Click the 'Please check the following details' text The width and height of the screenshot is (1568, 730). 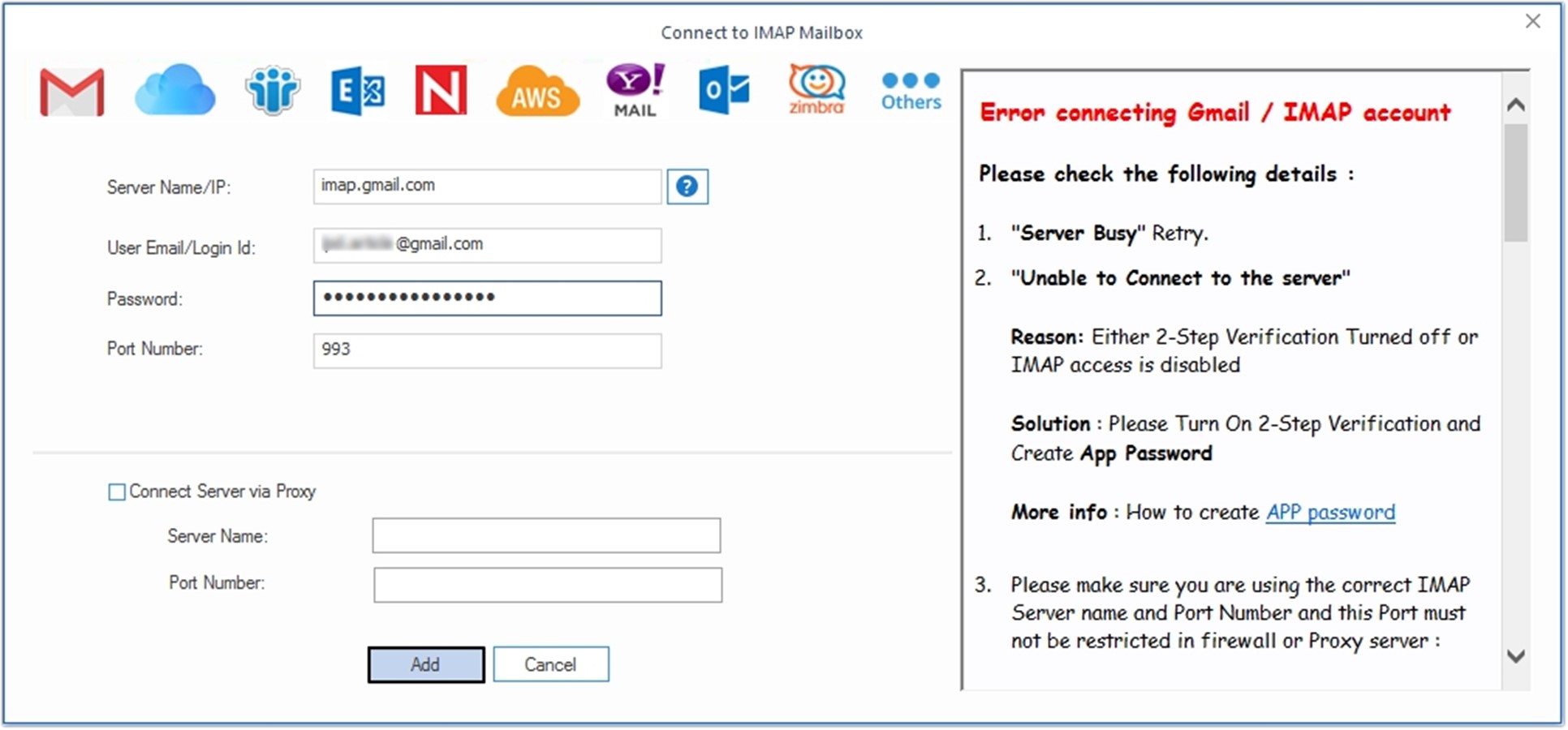coord(1166,174)
